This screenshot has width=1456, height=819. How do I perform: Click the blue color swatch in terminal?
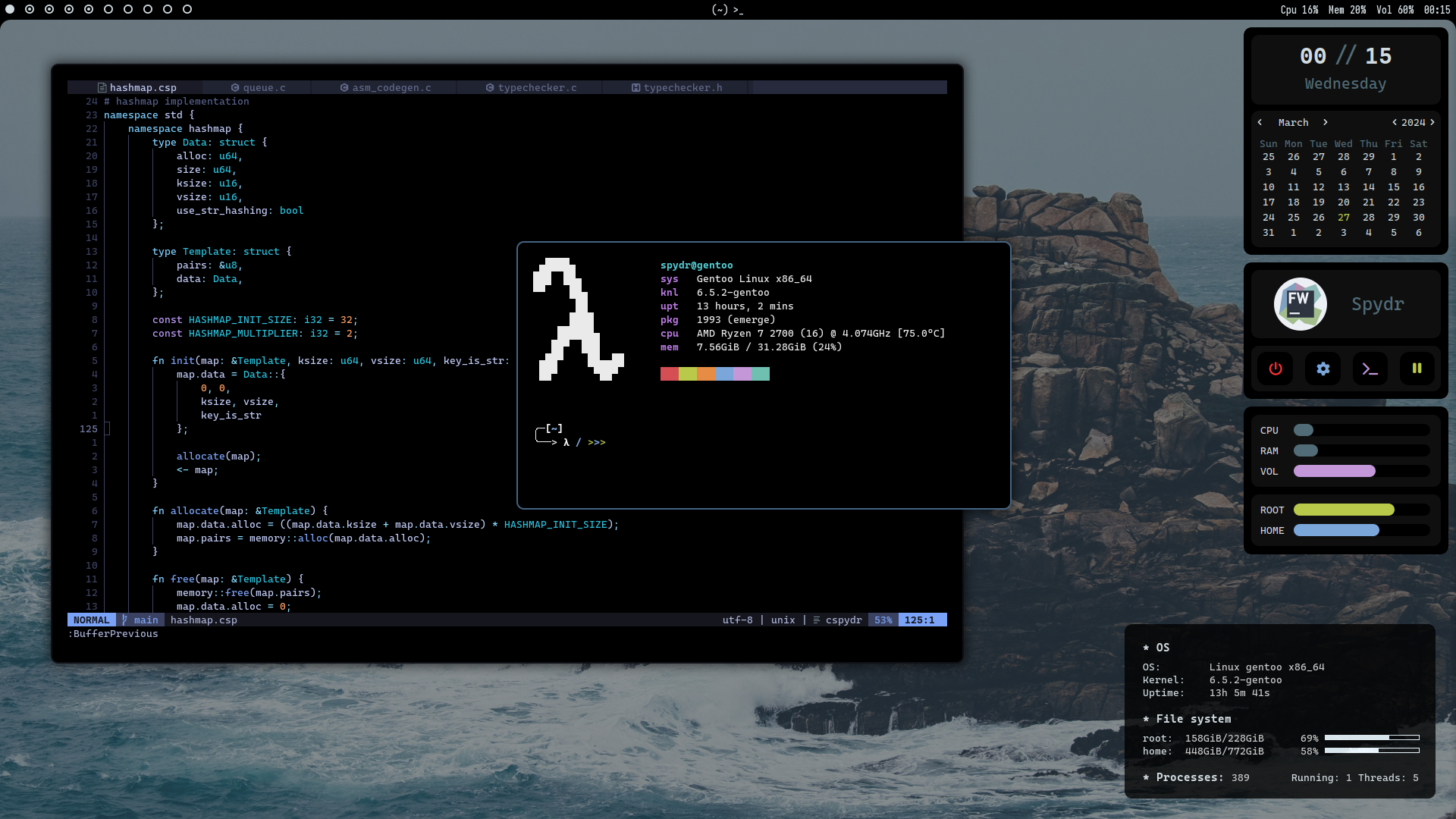(x=724, y=374)
